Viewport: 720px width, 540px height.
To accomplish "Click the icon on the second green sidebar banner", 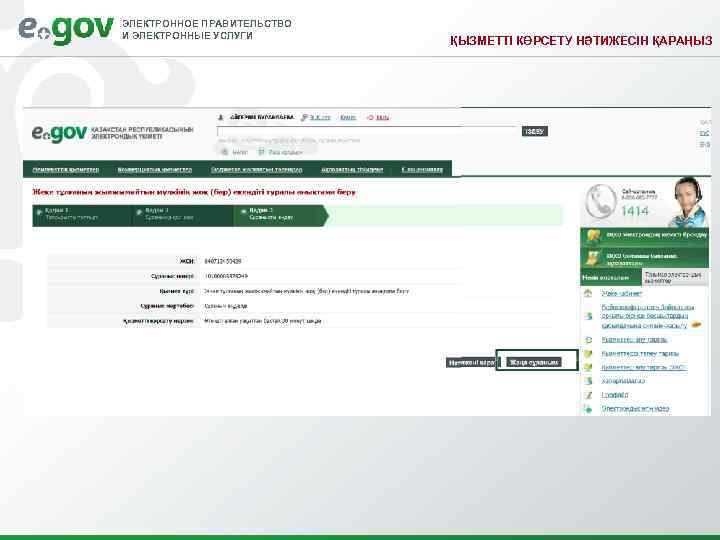I will (593, 259).
